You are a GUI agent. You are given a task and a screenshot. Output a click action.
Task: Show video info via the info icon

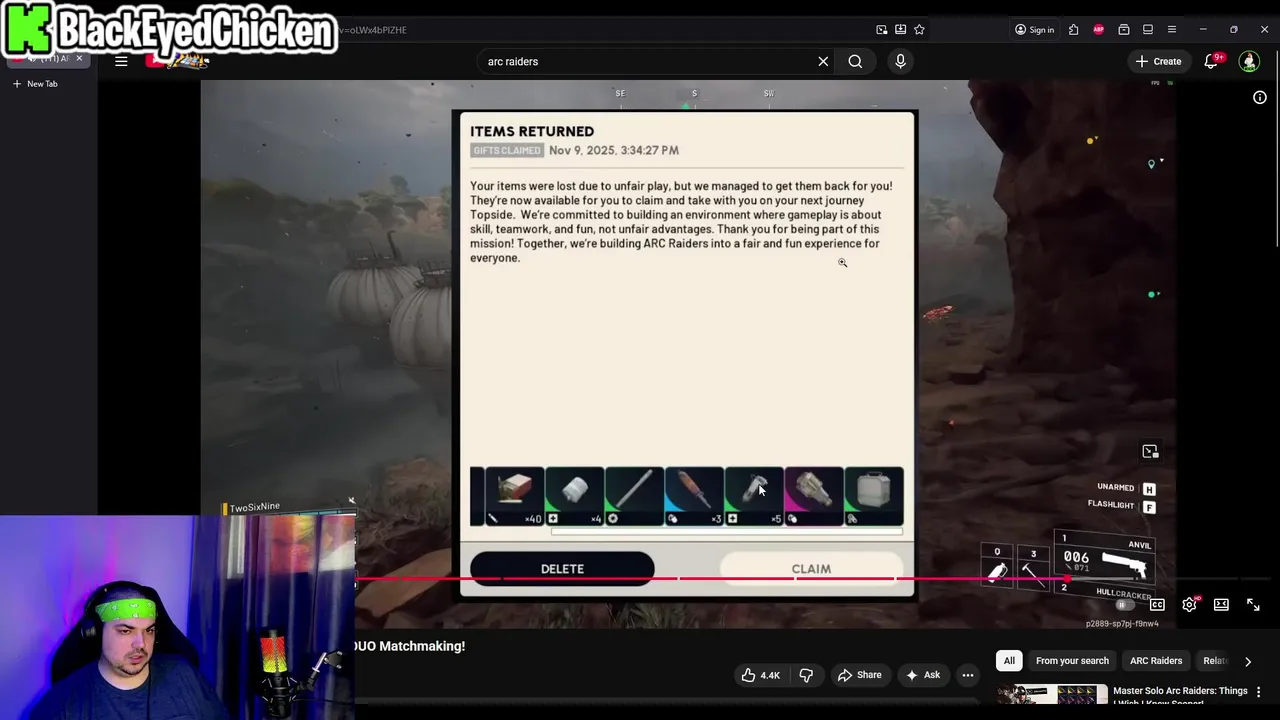1260,97
